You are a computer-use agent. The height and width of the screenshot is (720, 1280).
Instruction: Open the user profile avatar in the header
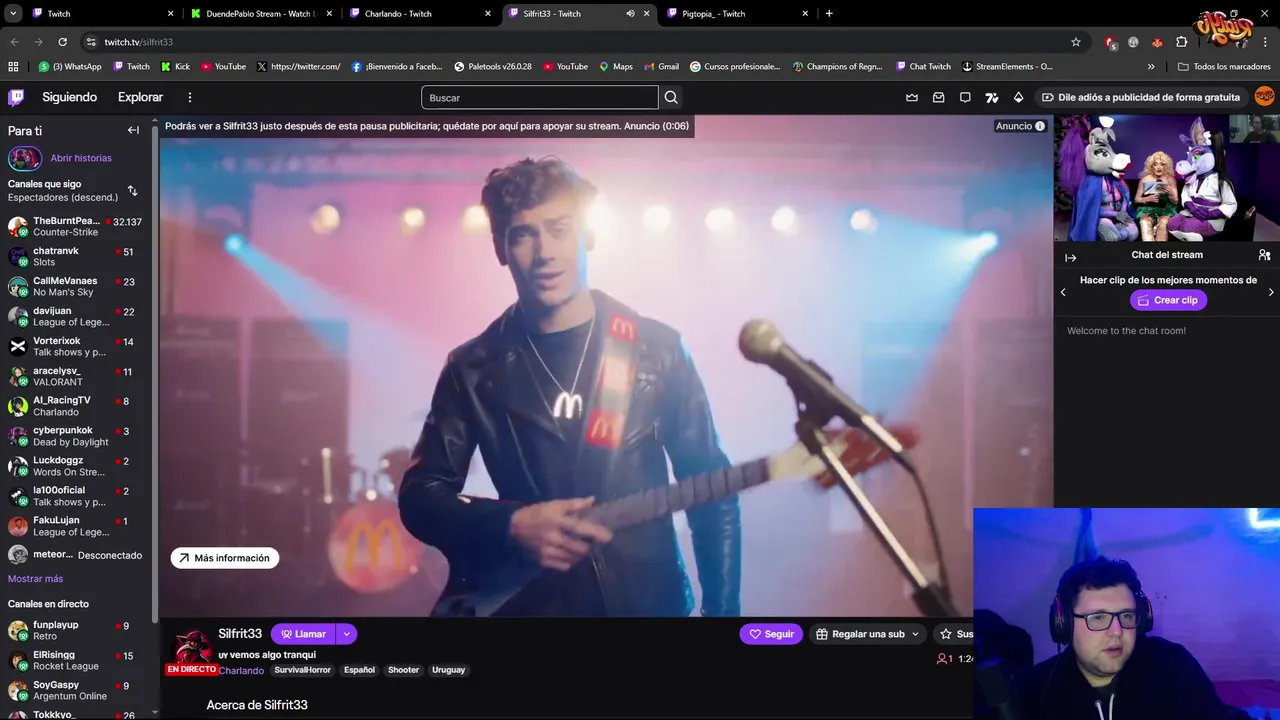[1265, 96]
